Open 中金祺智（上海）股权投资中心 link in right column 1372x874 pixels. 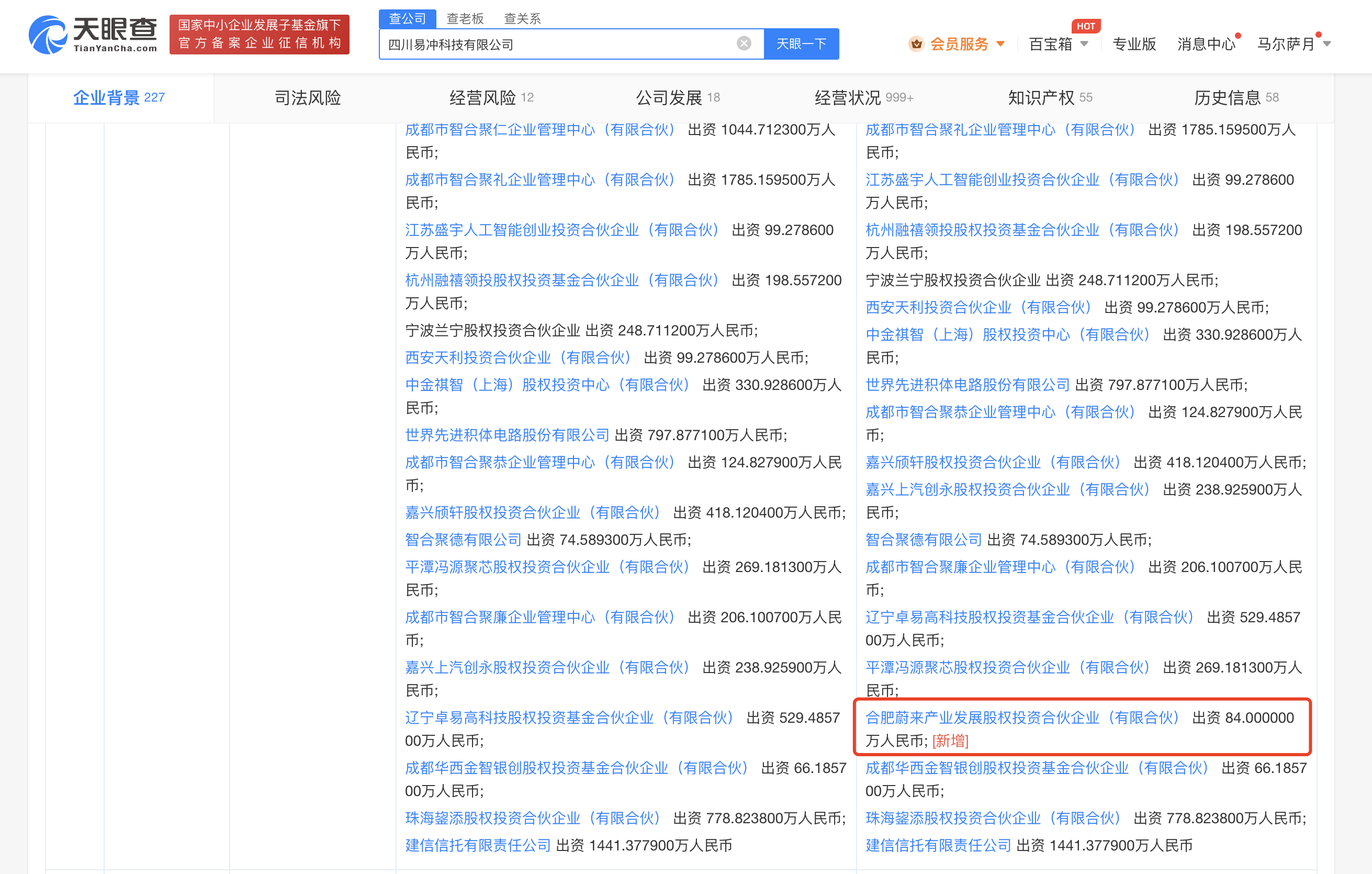[1007, 335]
